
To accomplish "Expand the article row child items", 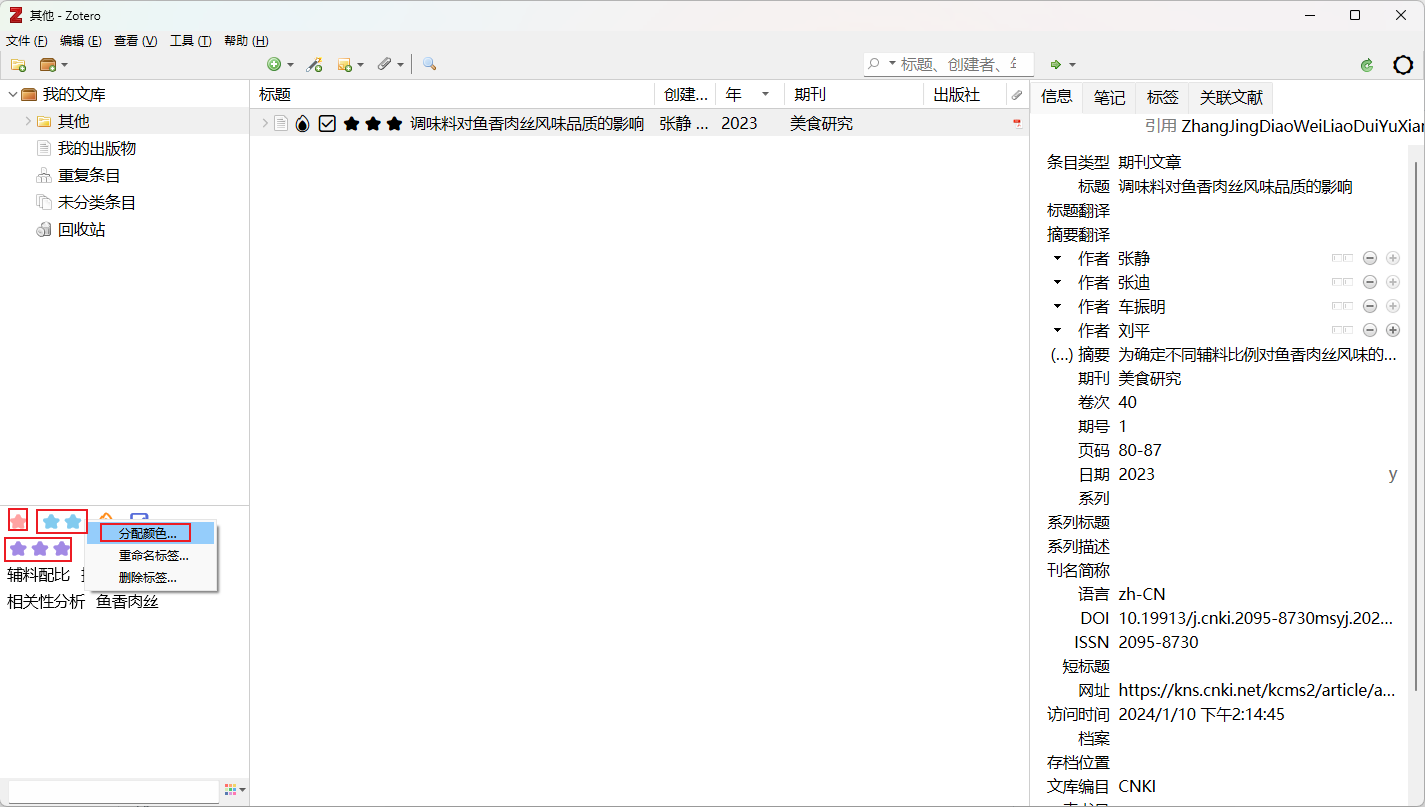I will point(265,124).
